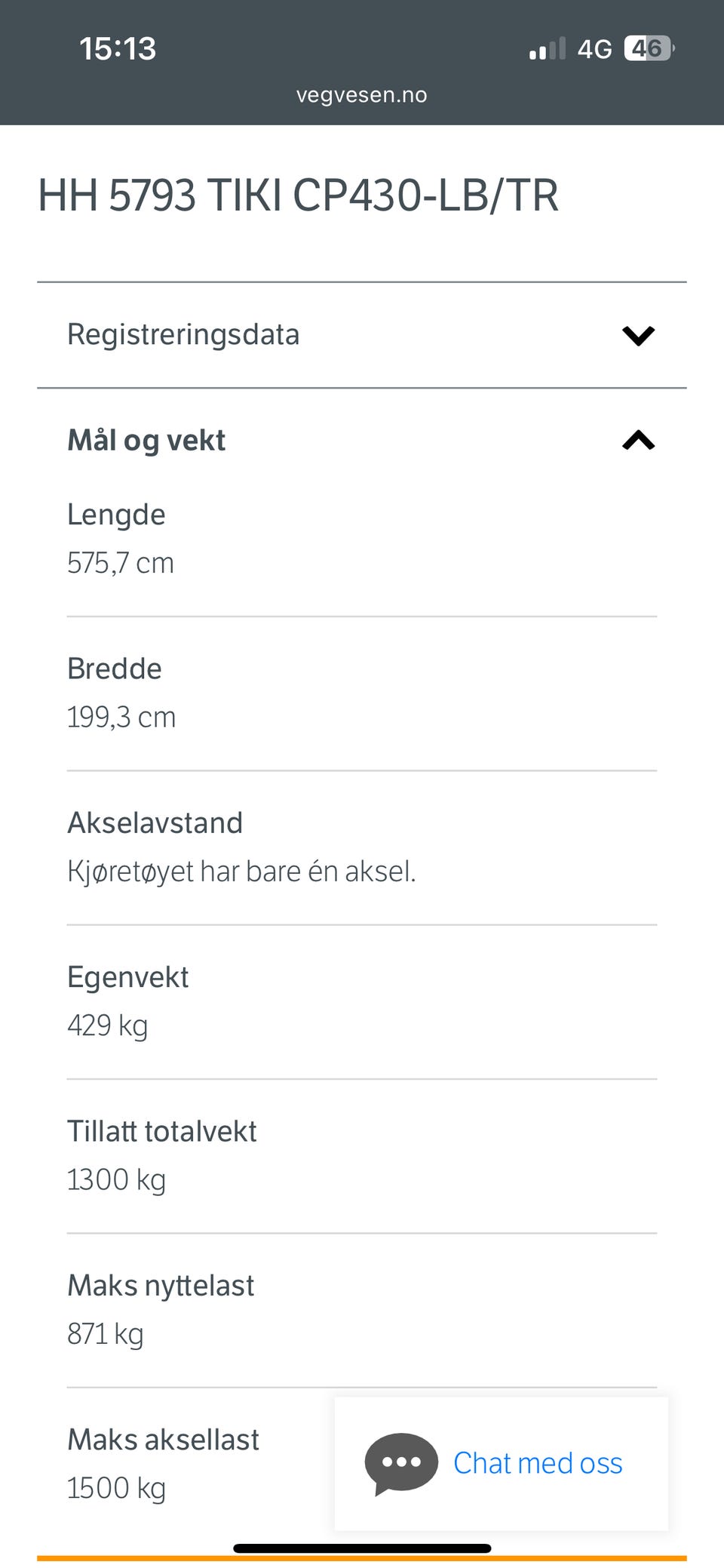
Task: Tap the Lengde value 575,7 cm
Action: 121,563
